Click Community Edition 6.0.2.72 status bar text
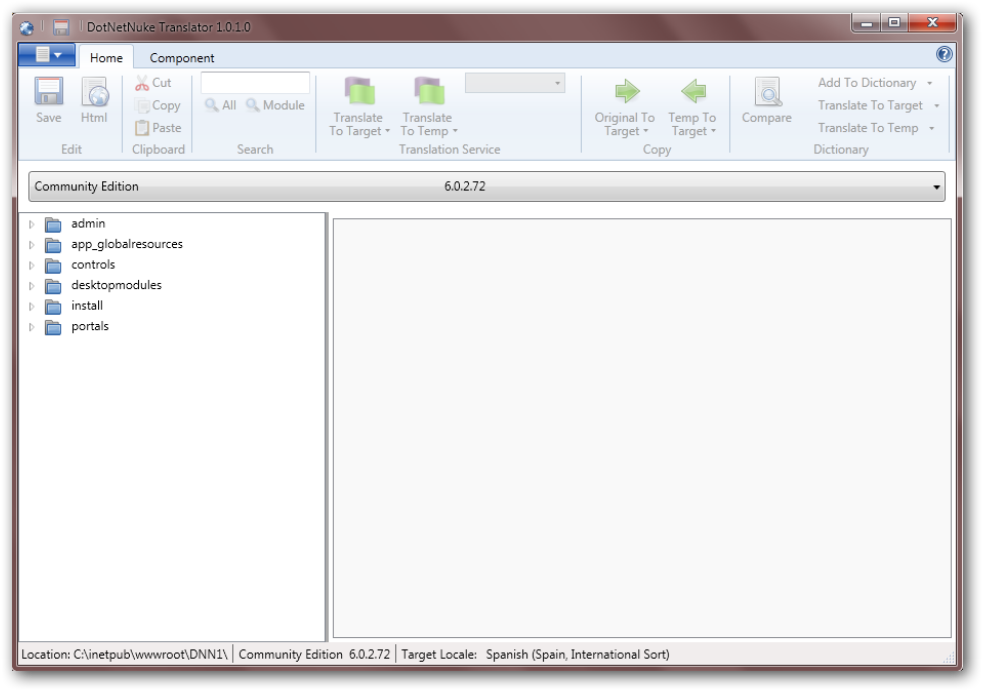 314,654
